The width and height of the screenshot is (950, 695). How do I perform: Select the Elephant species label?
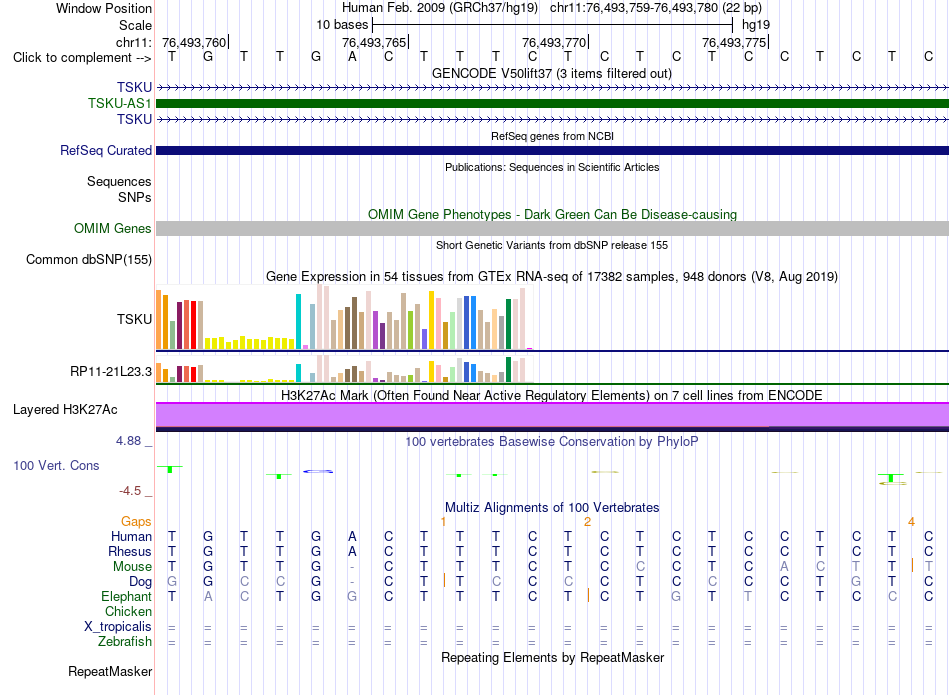(x=126, y=596)
